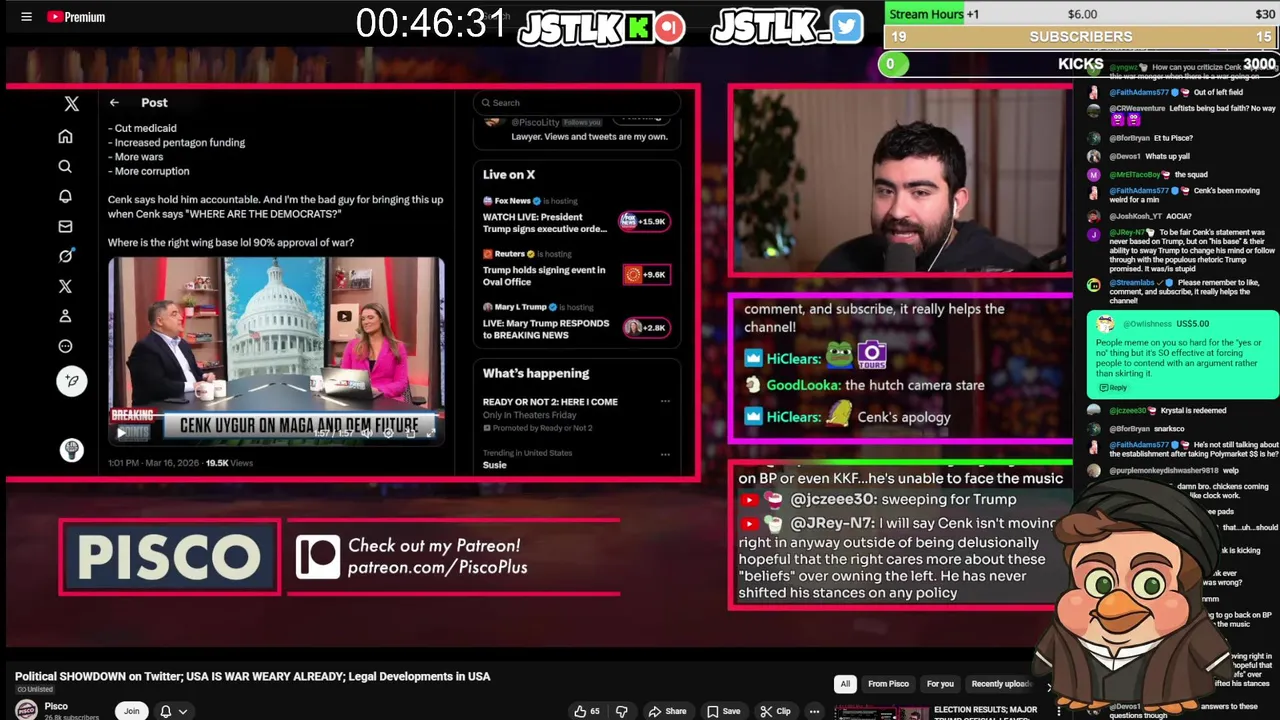Open Mary L Trump live broadcast

pos(546,329)
